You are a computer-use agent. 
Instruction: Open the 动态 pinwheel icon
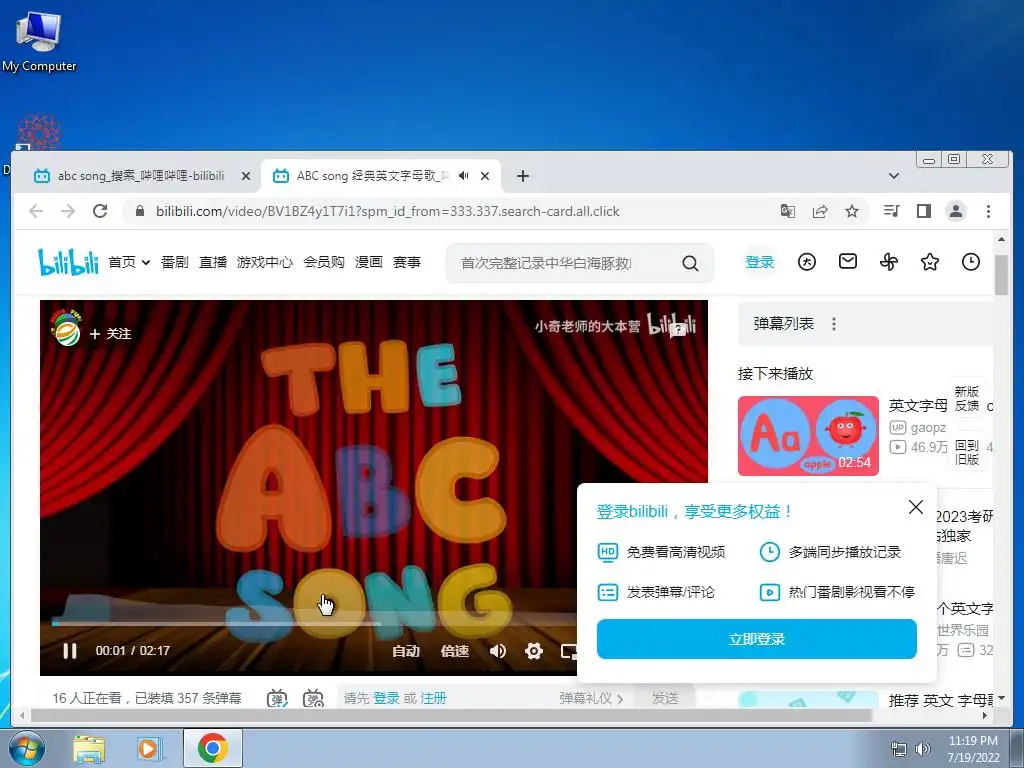[x=889, y=262]
